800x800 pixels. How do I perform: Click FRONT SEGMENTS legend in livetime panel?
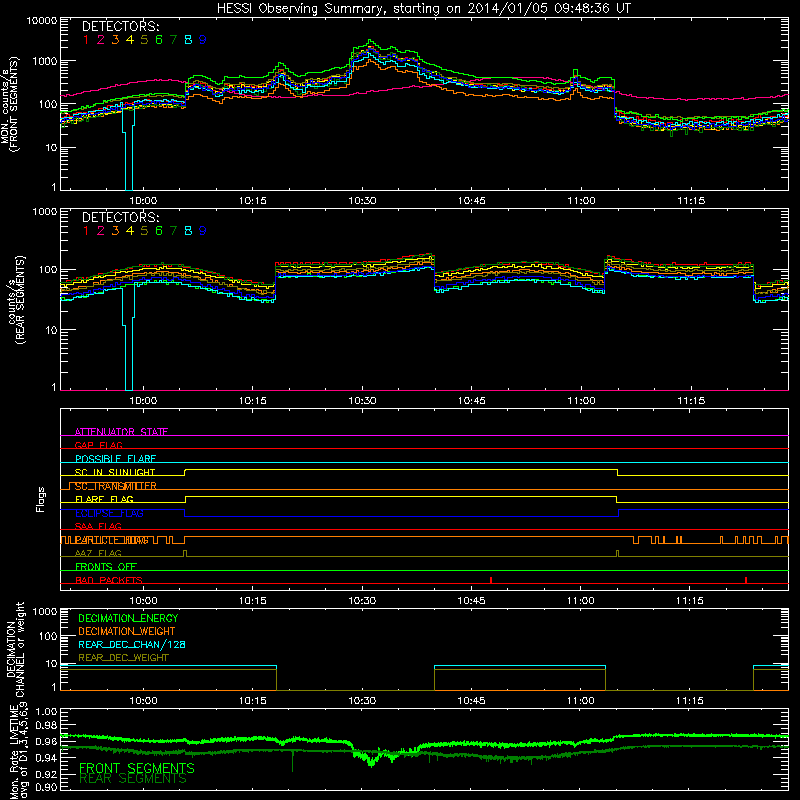tap(137, 768)
